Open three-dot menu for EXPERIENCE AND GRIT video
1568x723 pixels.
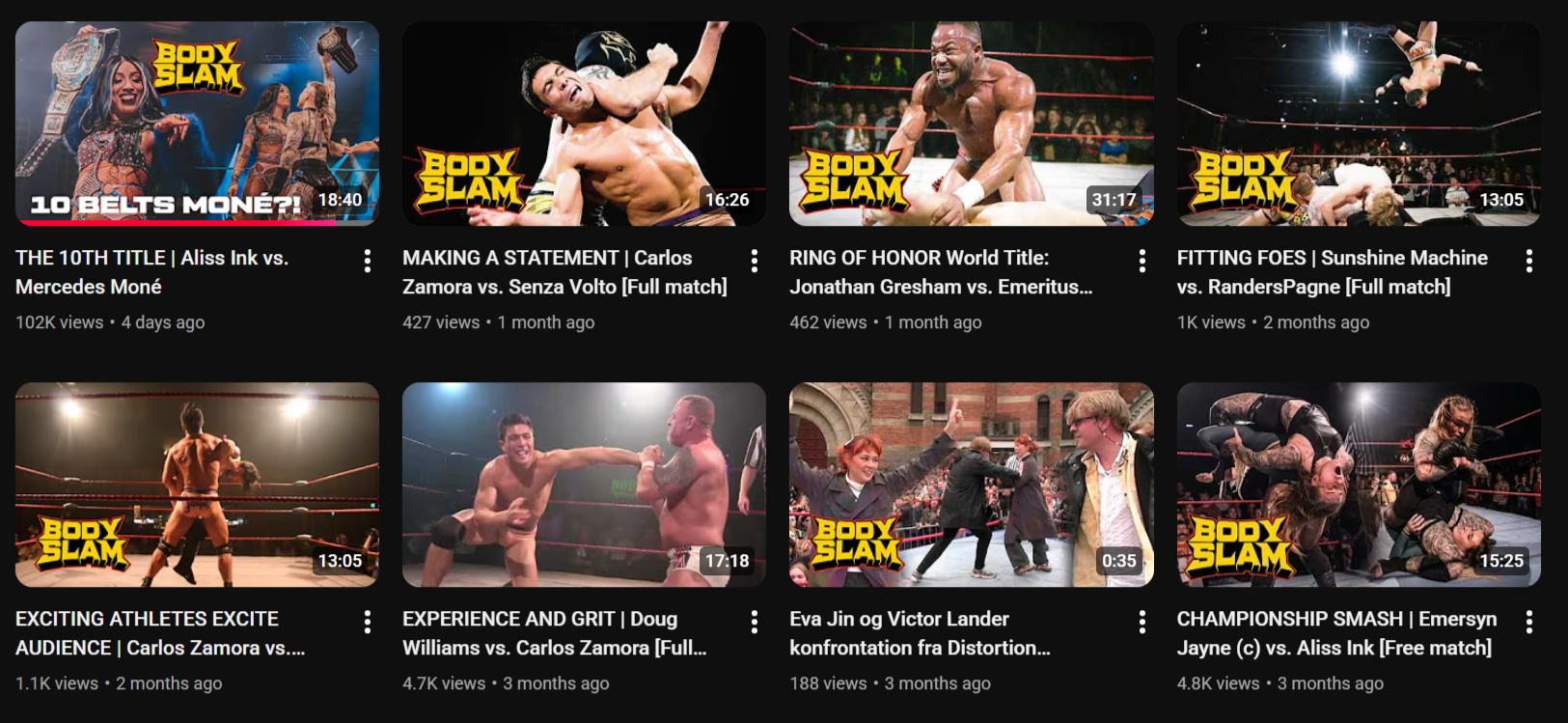pos(754,622)
